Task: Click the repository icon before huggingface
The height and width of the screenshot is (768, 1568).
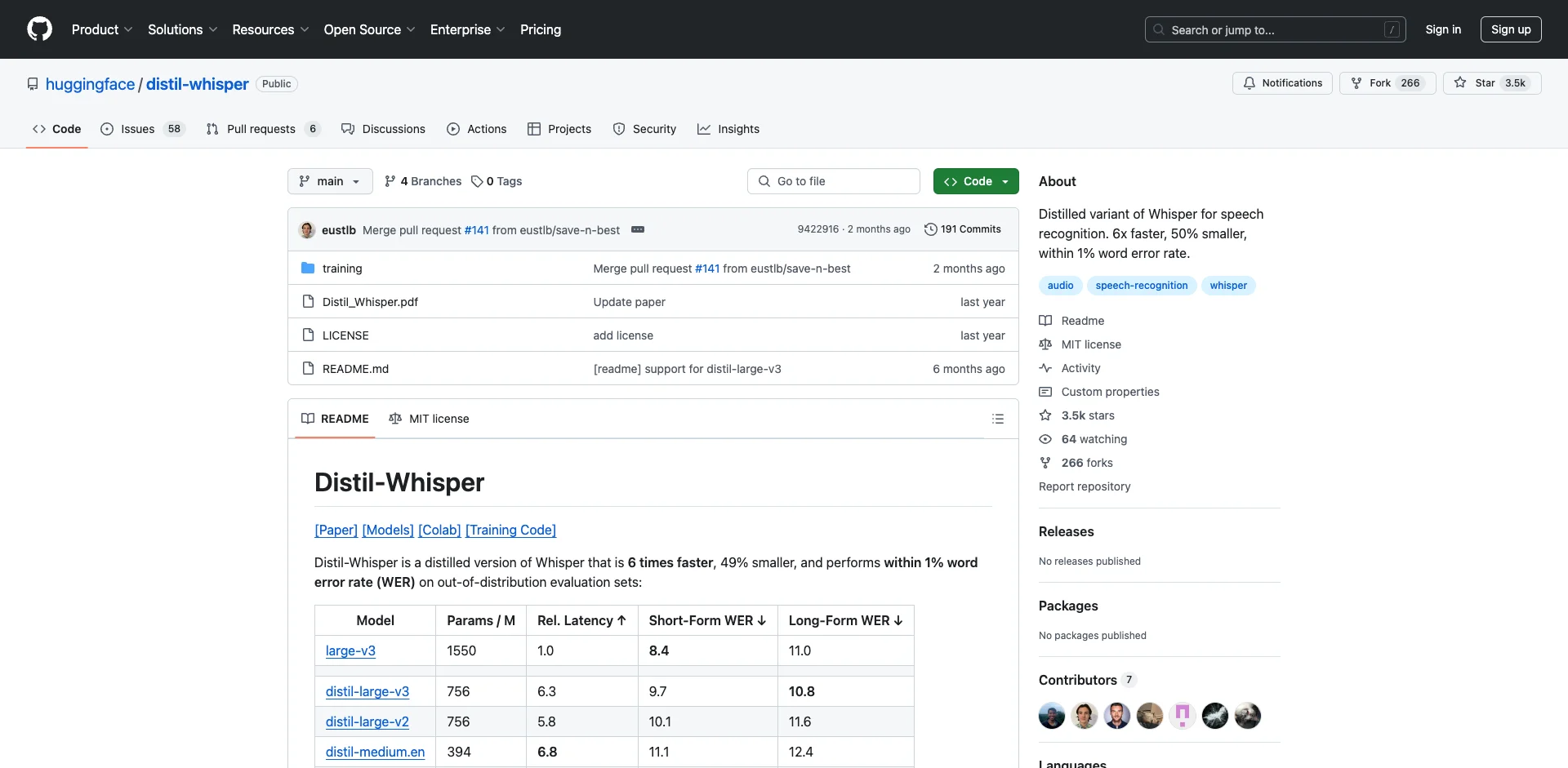Action: 33,84
